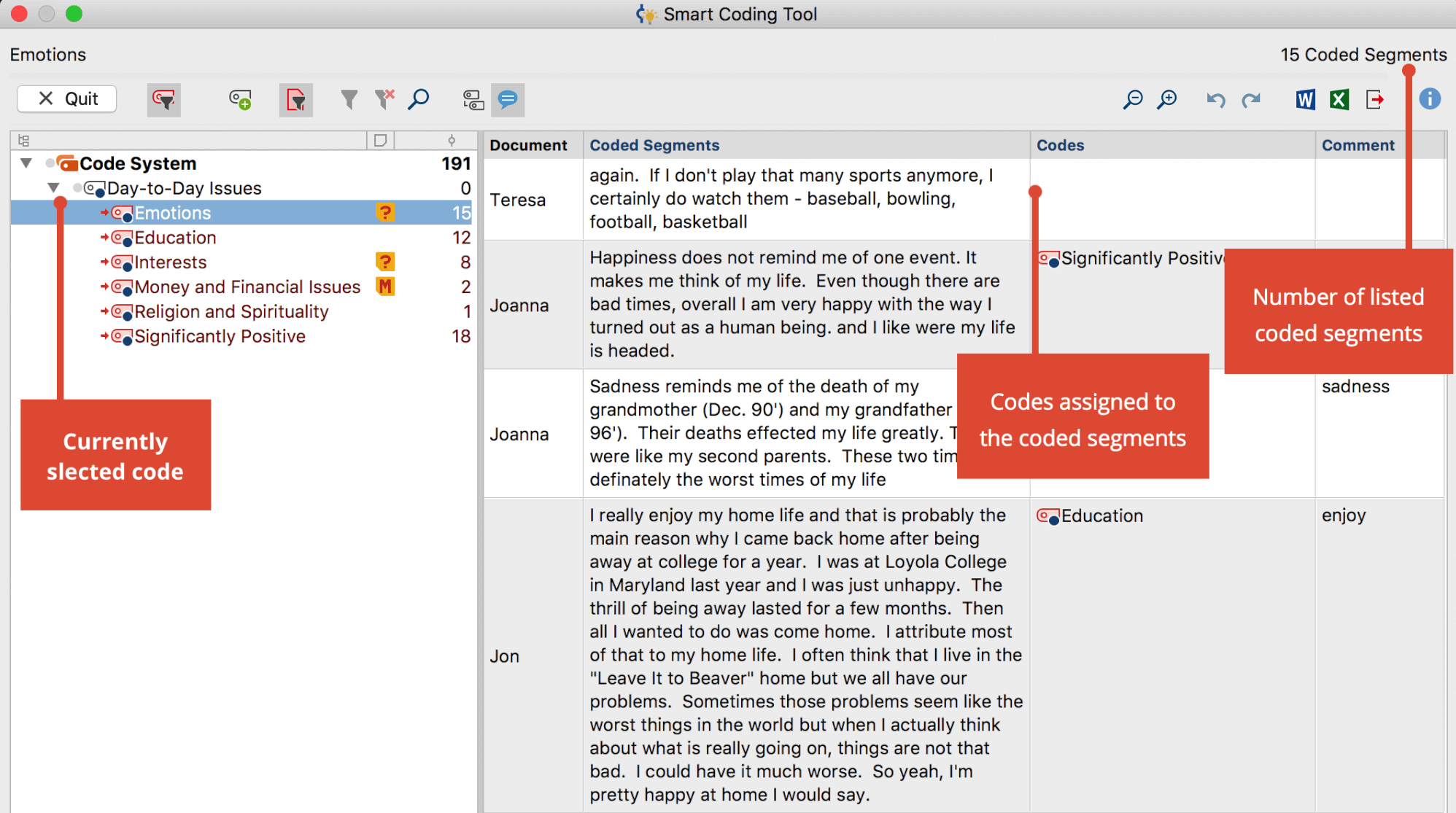
Task: Click the new code icon with green plus
Action: coord(240,100)
